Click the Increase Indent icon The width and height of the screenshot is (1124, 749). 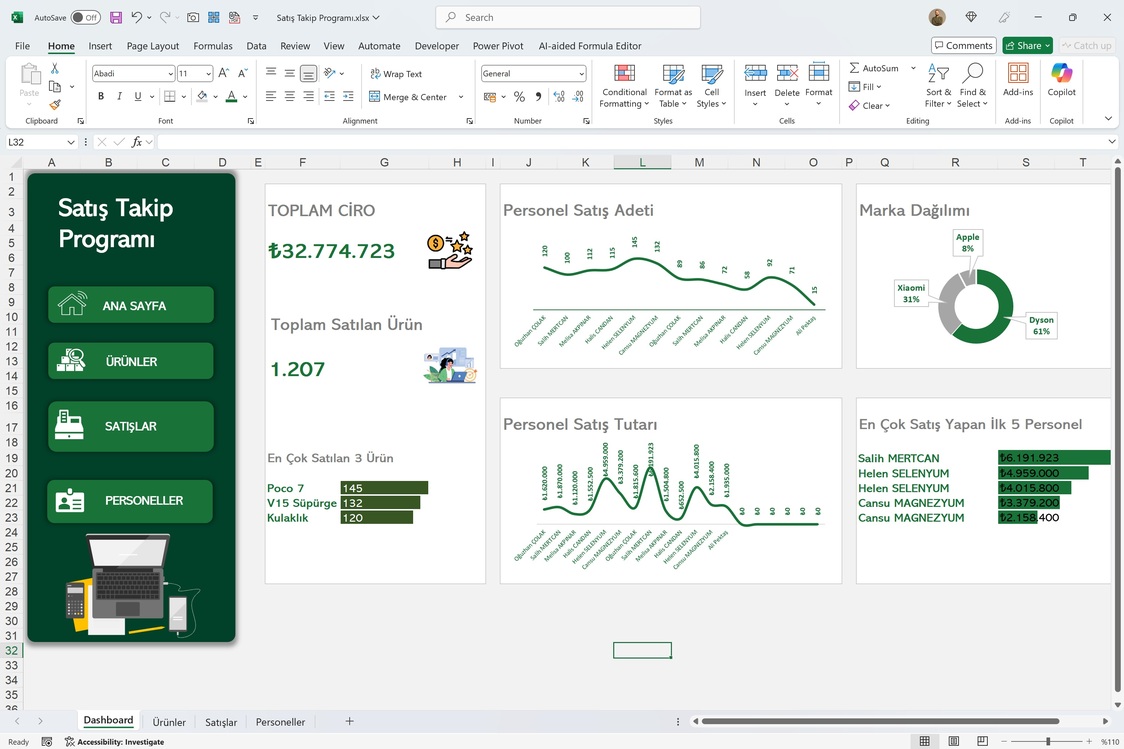click(x=348, y=96)
